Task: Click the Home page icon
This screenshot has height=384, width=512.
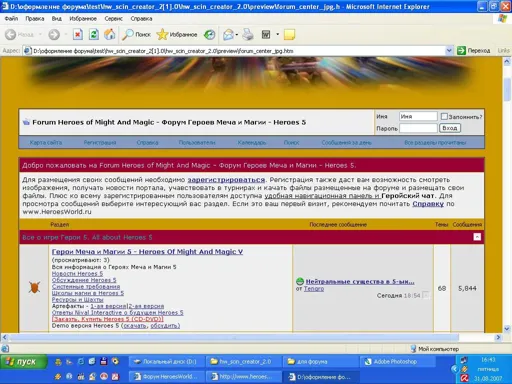Action: tap(109, 34)
